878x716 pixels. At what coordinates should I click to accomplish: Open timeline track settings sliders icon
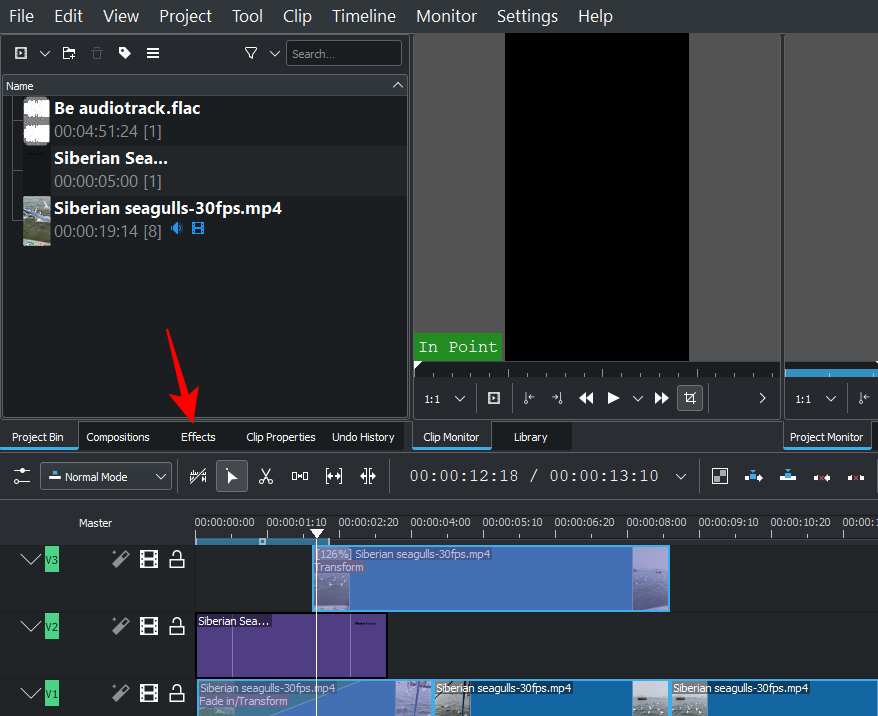(22, 476)
